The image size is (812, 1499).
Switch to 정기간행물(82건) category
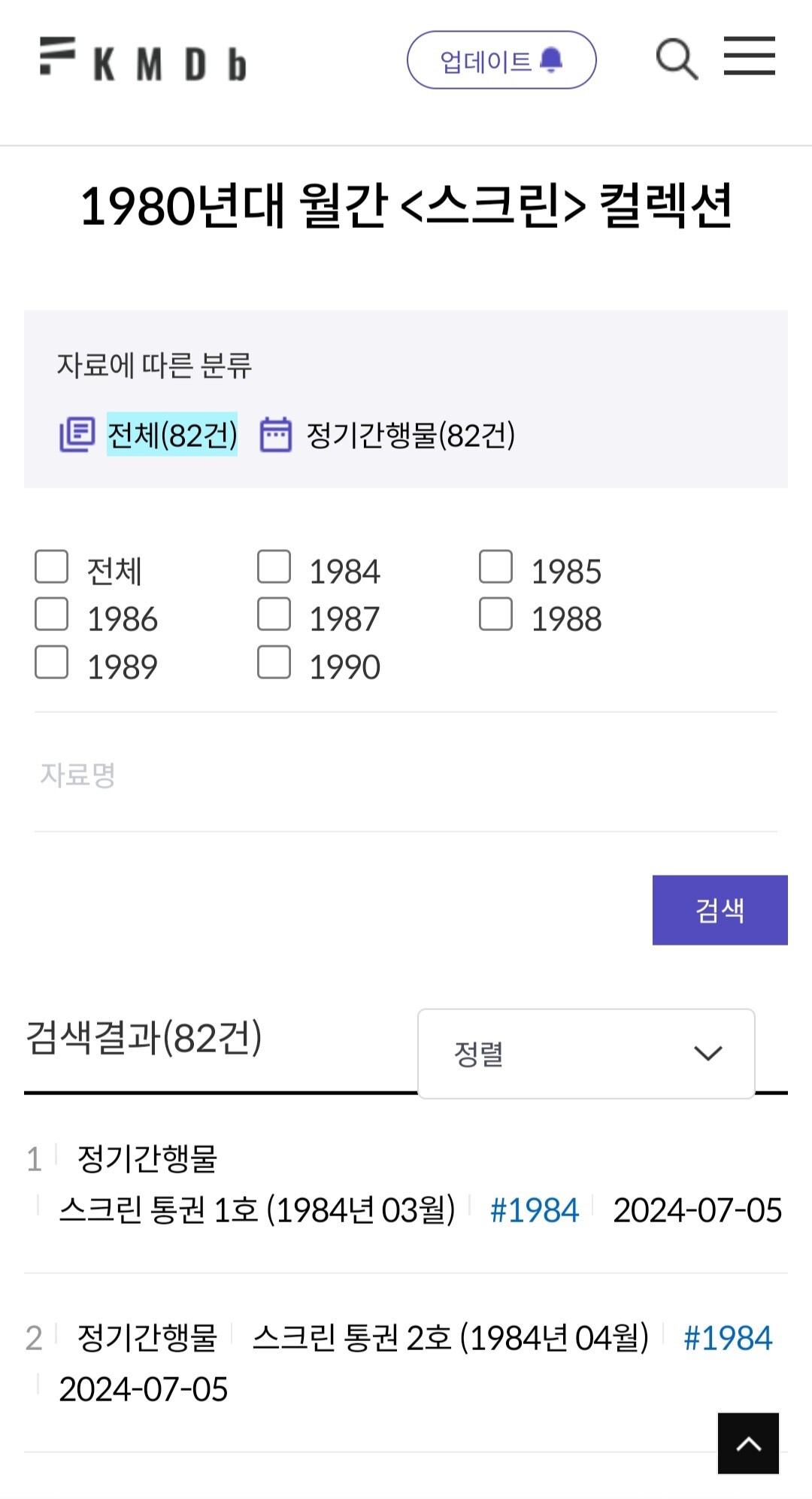tap(411, 435)
